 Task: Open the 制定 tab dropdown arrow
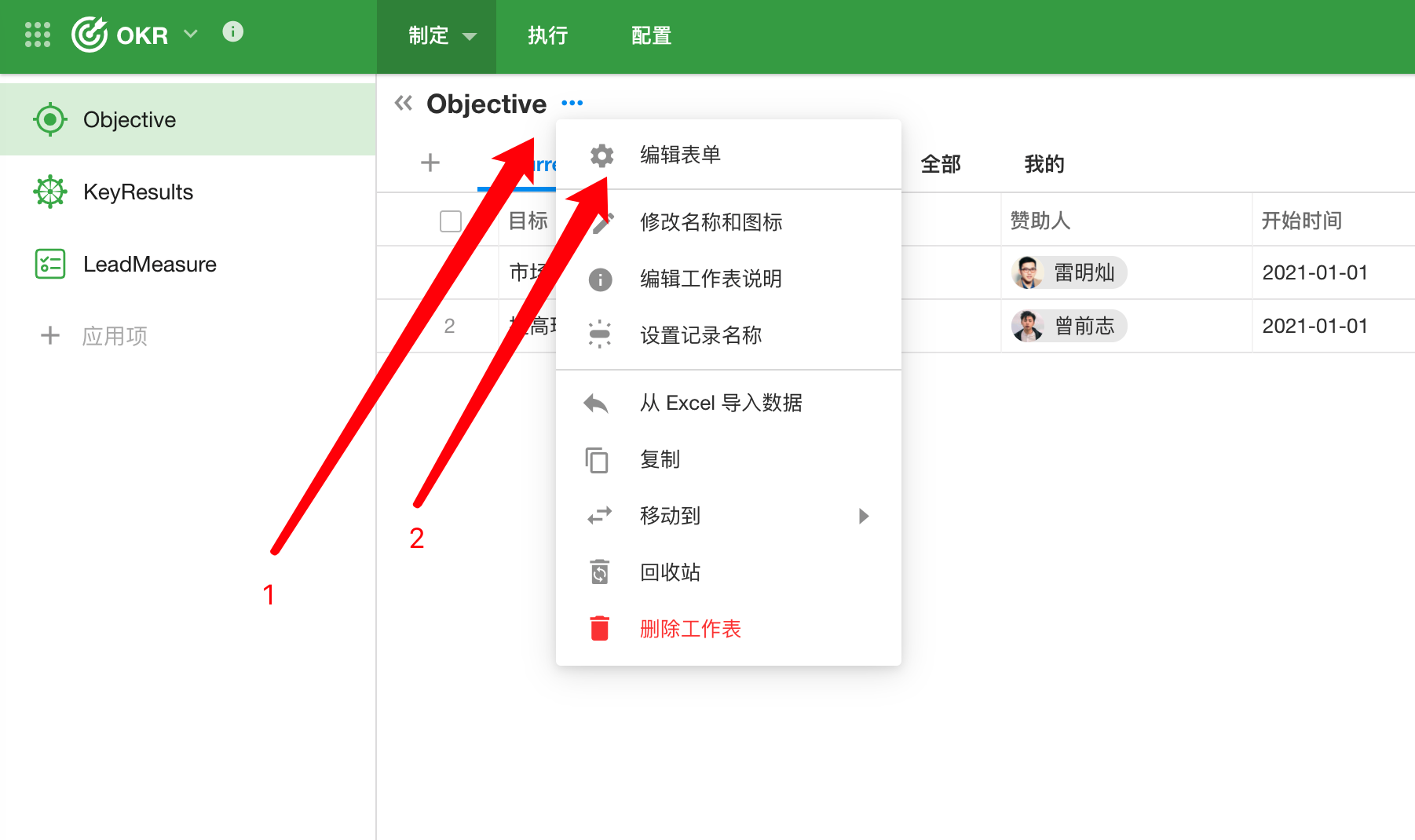(x=470, y=36)
